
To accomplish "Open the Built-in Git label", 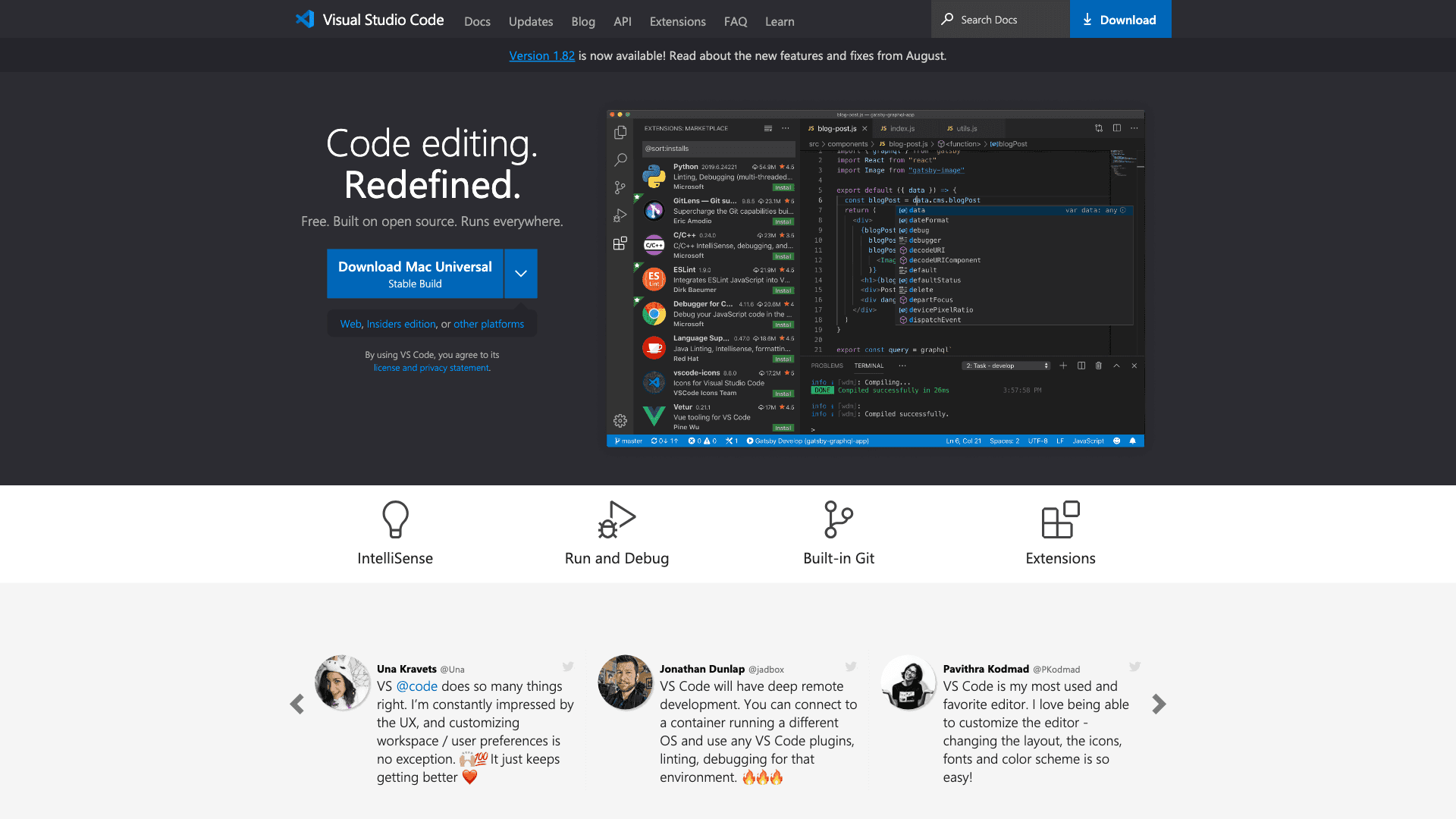I will [839, 558].
